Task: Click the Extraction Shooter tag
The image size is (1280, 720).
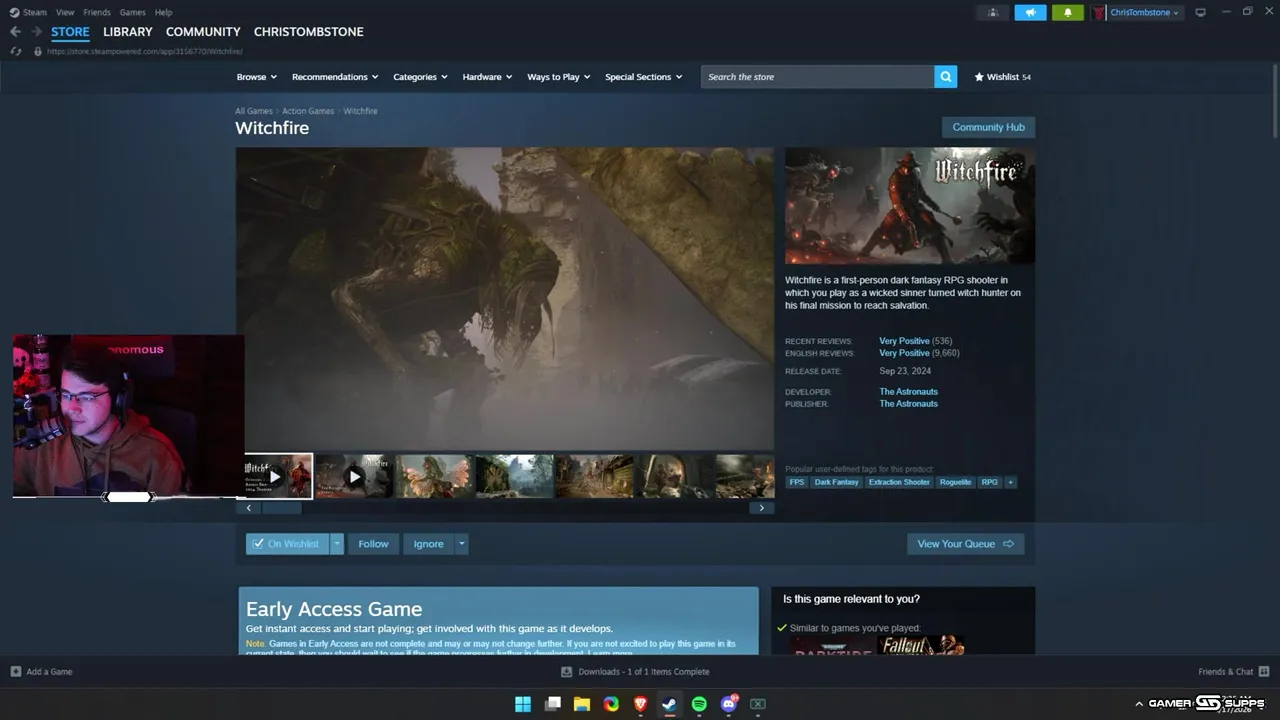Action: click(x=899, y=482)
